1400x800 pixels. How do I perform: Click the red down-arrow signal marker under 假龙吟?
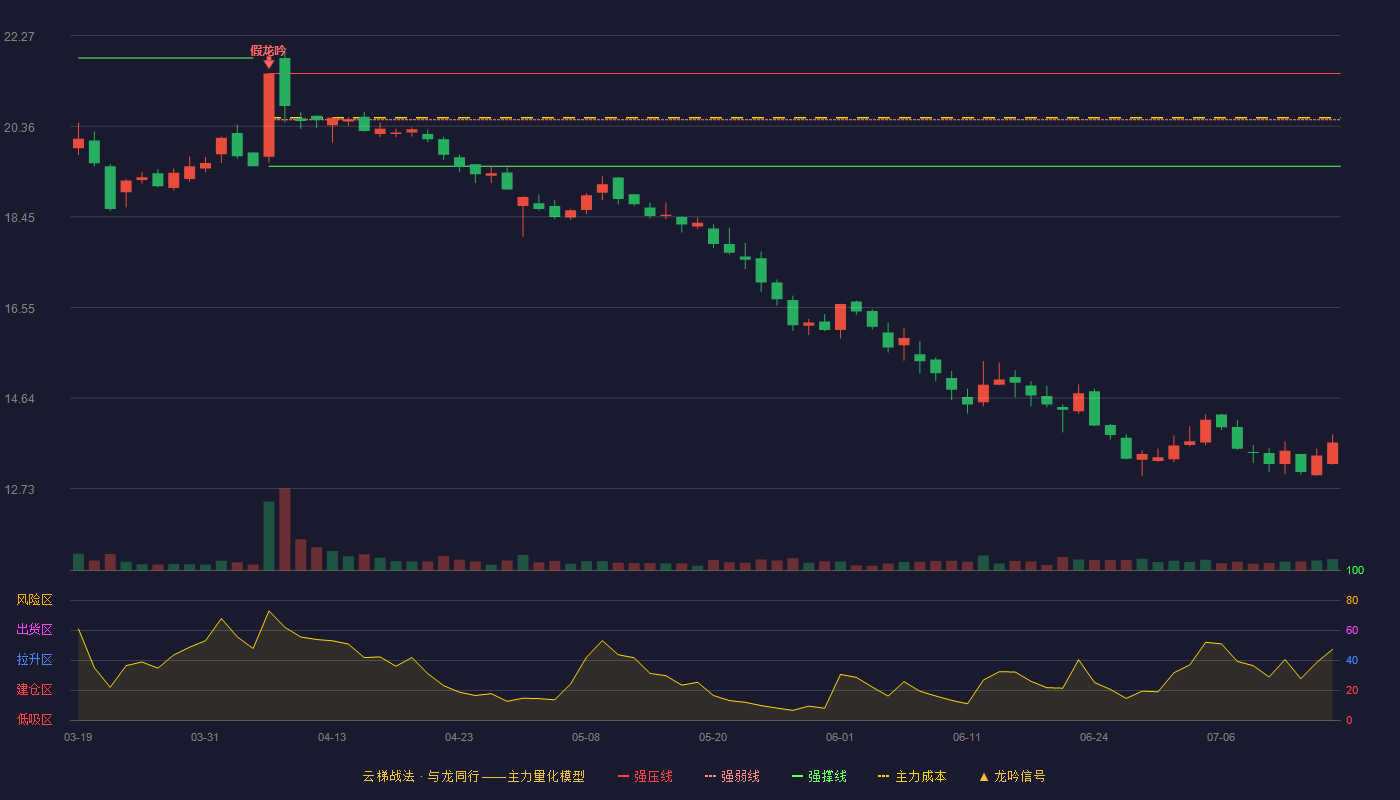(269, 63)
